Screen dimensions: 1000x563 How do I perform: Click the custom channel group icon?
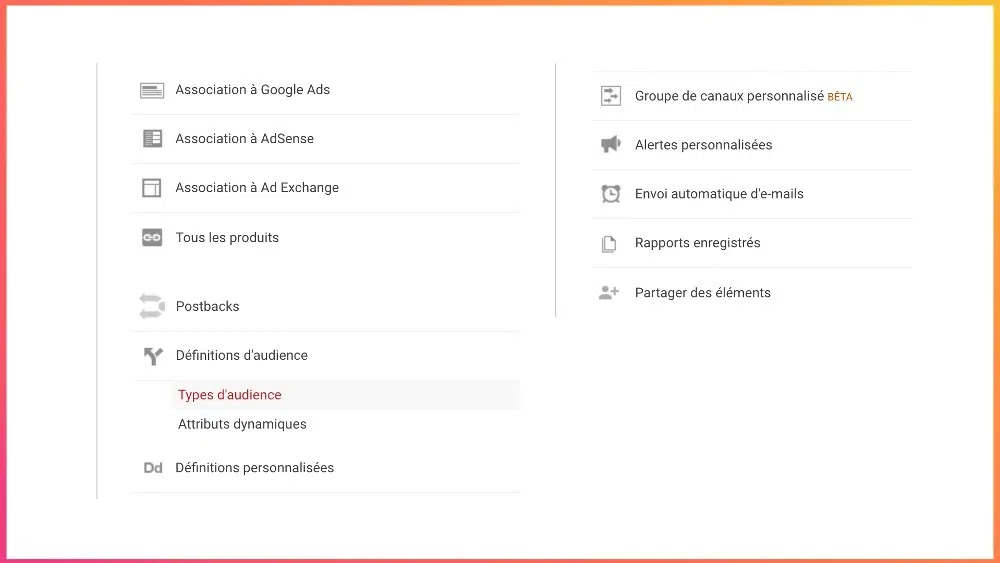(x=611, y=96)
